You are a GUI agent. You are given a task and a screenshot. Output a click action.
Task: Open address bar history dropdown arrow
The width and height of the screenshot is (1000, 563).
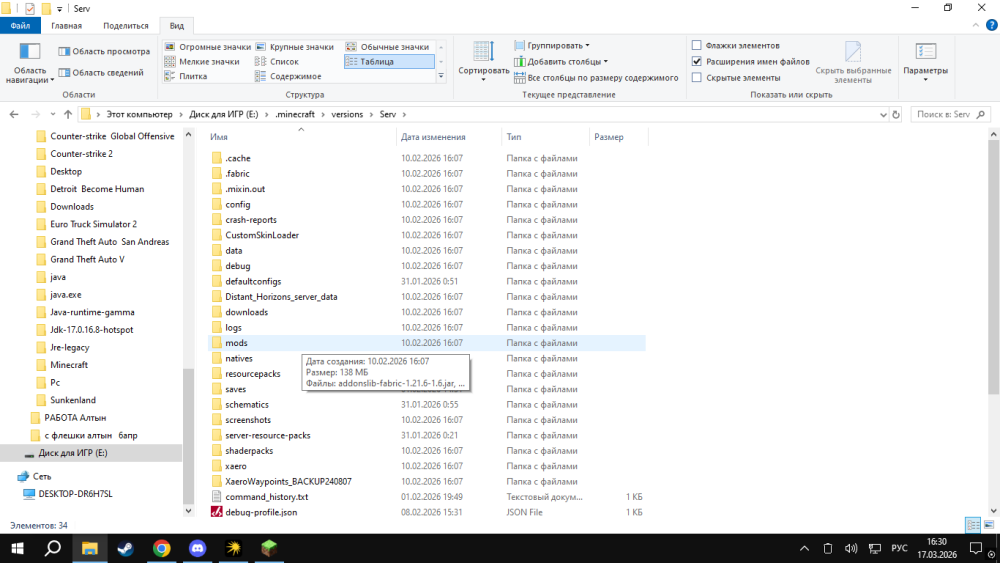[883, 115]
